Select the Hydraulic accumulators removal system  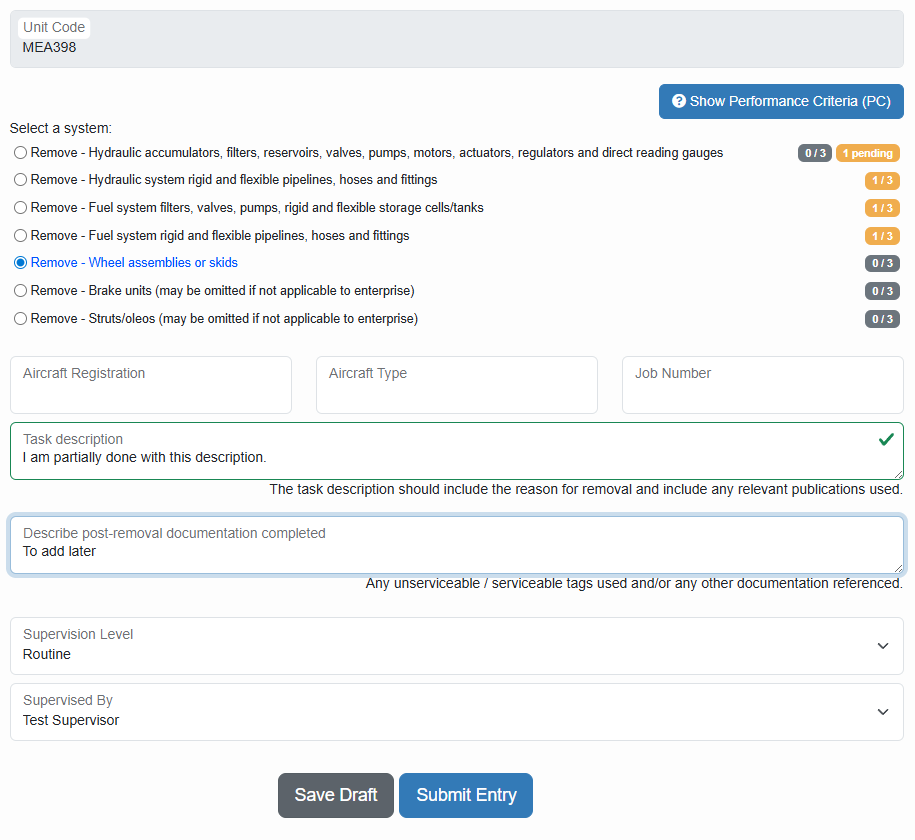click(20, 152)
